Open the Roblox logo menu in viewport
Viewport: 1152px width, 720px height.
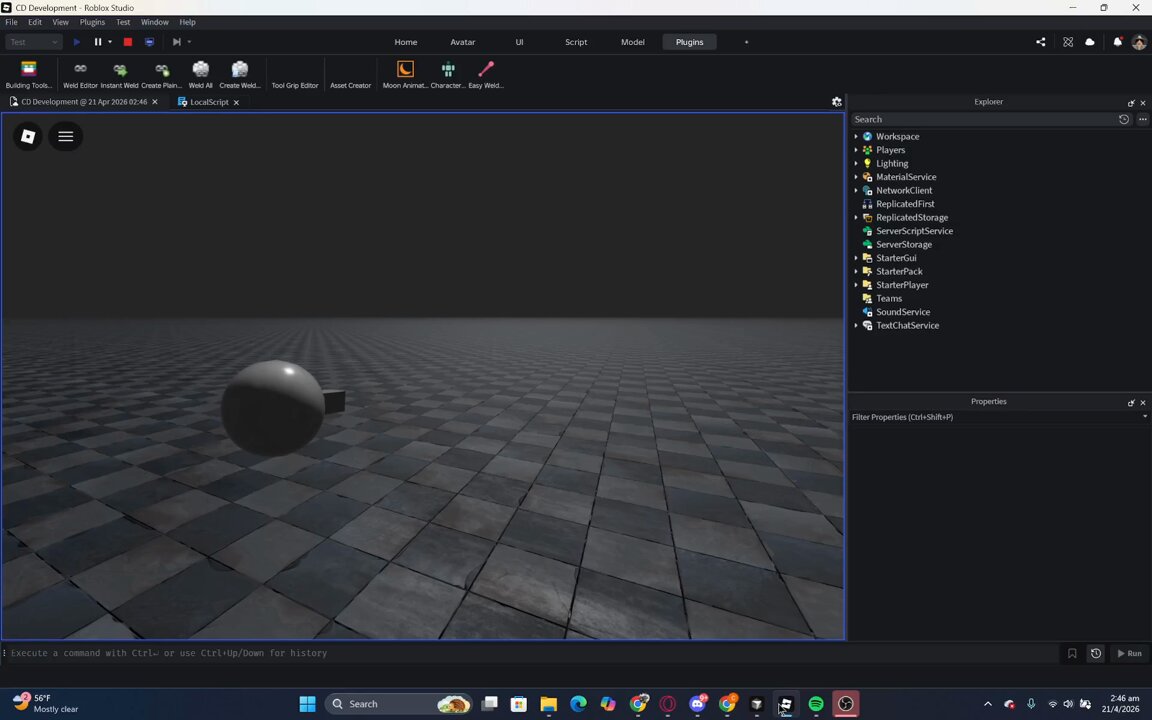point(28,136)
